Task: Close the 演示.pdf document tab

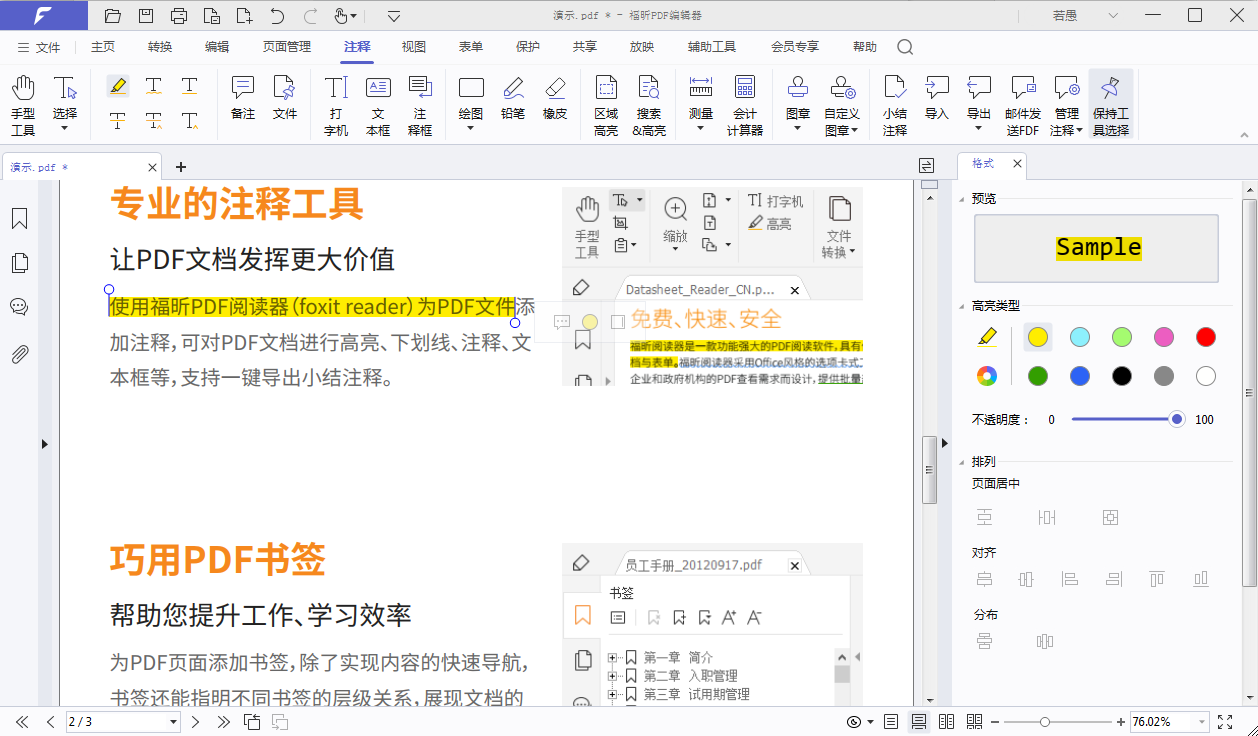Action: pos(153,167)
